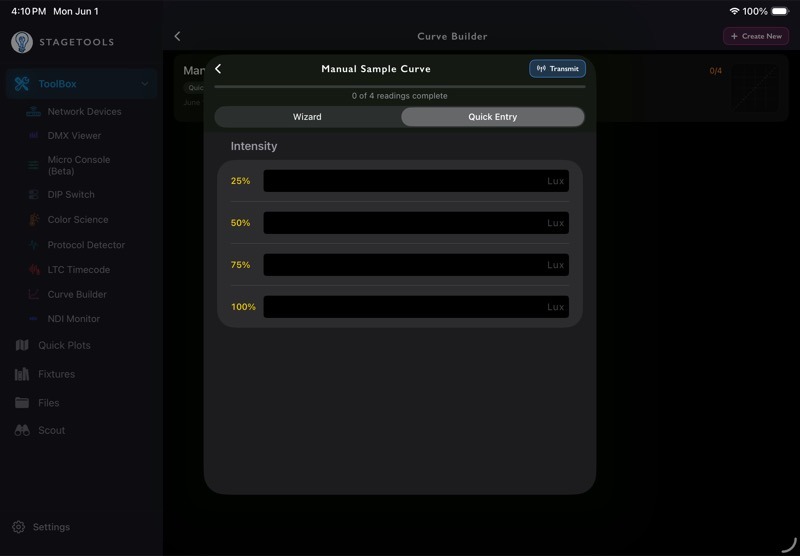
Task: Click the readings progress bar
Action: 399,87
